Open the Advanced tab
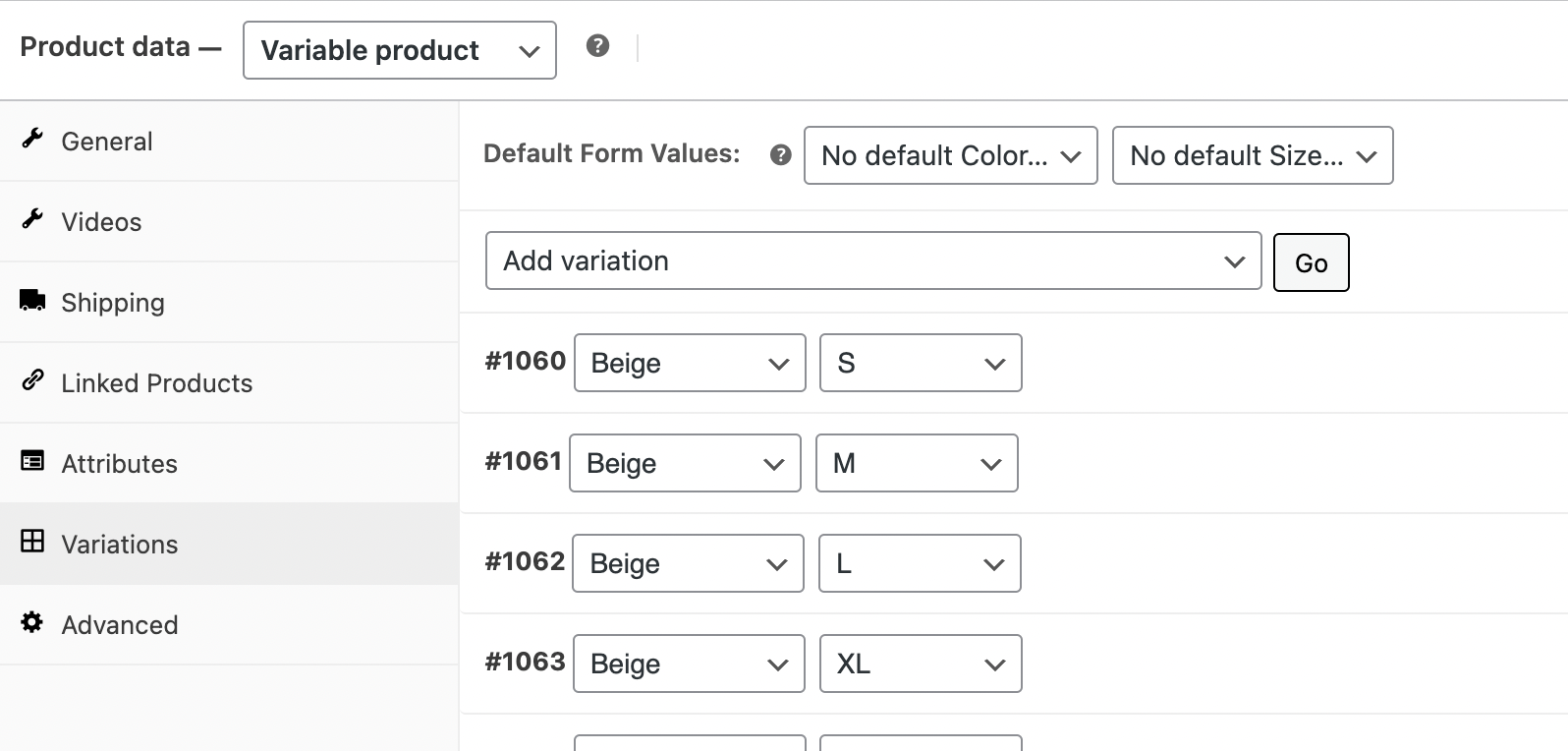 tap(229, 624)
